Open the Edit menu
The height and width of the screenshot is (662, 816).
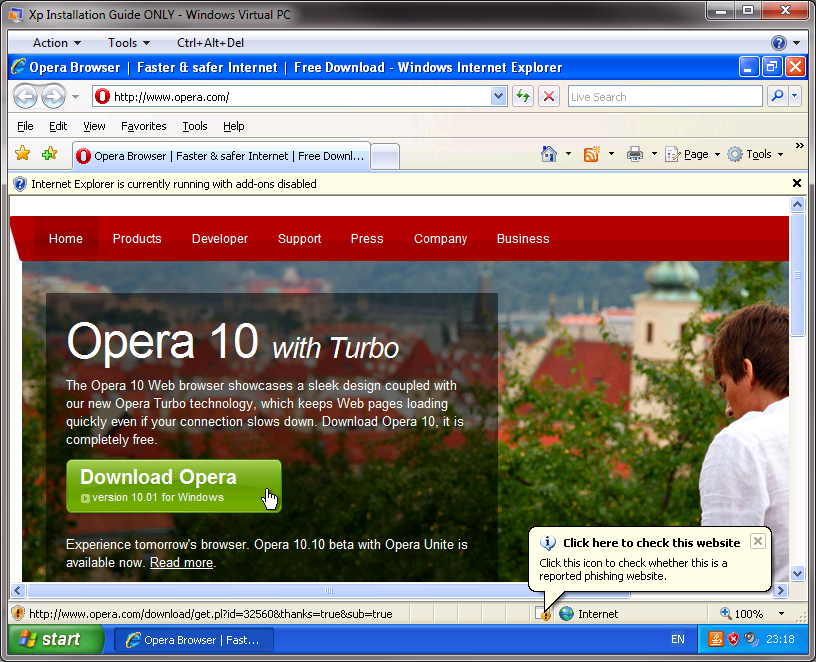58,126
